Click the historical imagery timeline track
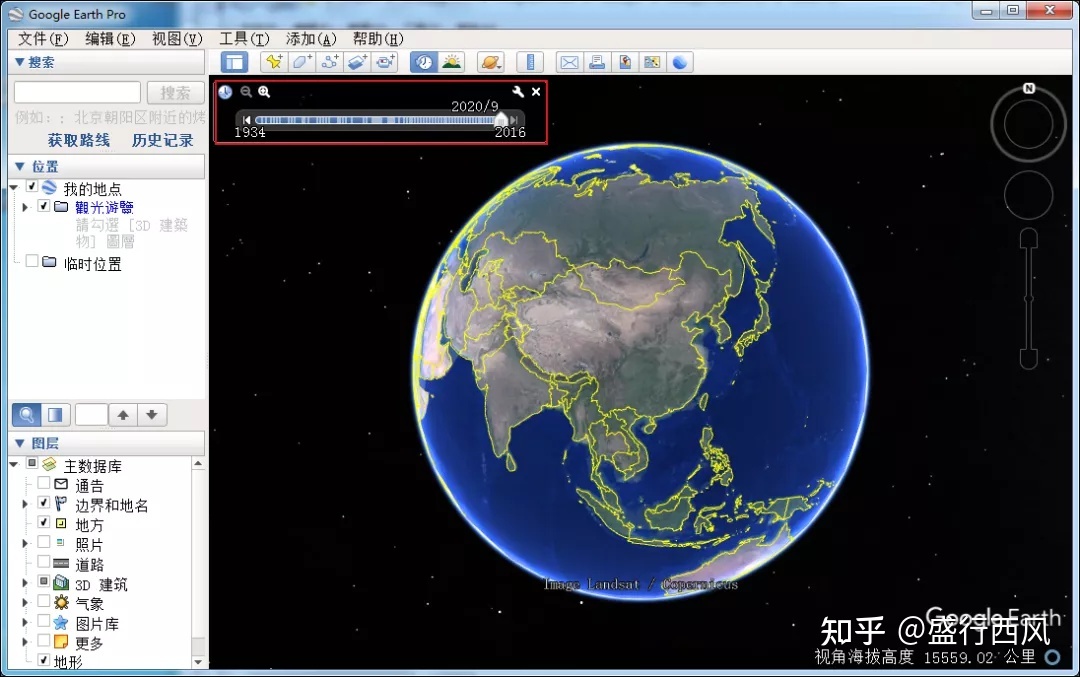 [375, 120]
